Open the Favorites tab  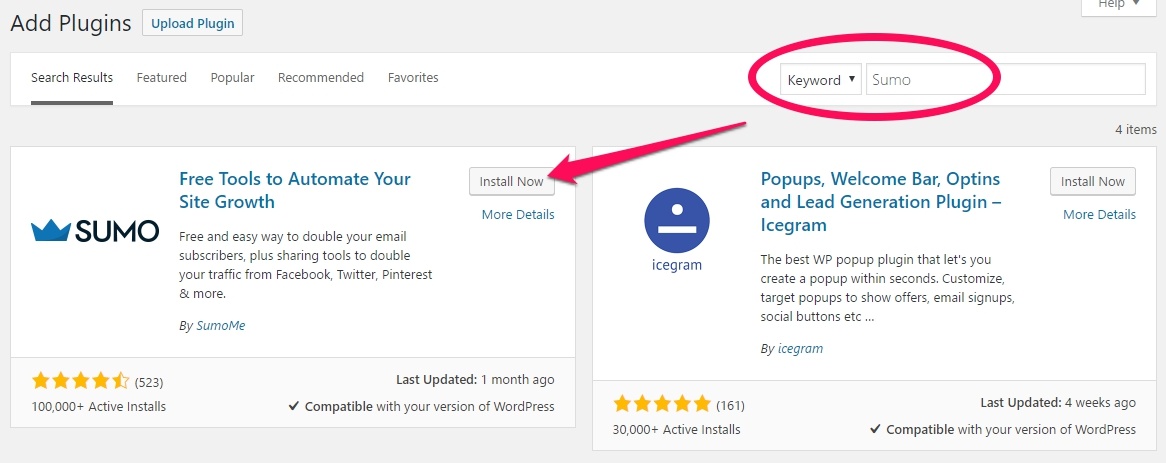point(413,77)
